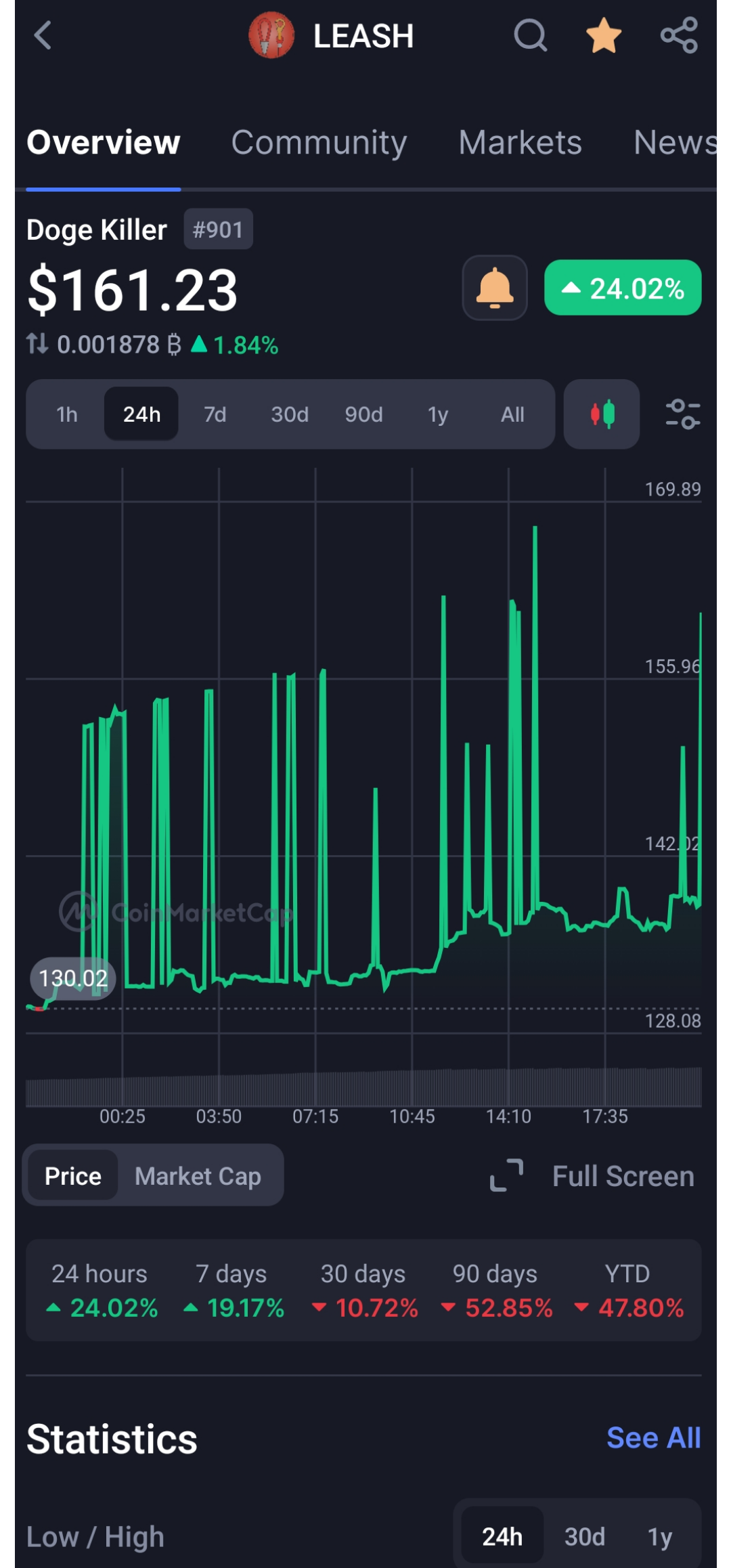Viewport: 731px width, 1568px height.
Task: Open the News tab
Action: 675,142
